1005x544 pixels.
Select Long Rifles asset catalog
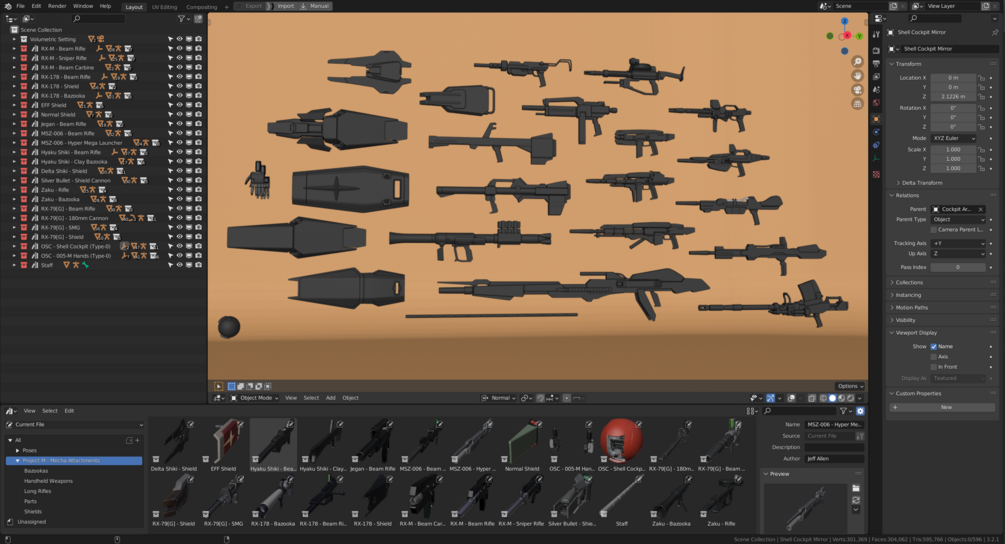point(37,491)
